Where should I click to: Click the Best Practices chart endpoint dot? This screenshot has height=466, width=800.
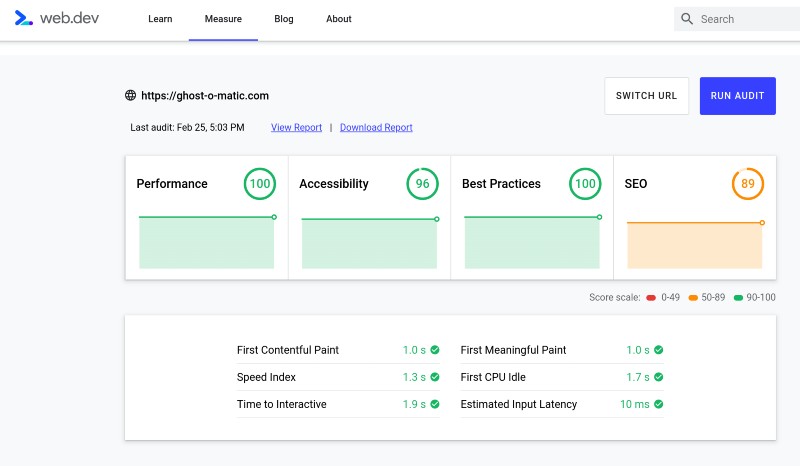pyautogui.click(x=599, y=217)
